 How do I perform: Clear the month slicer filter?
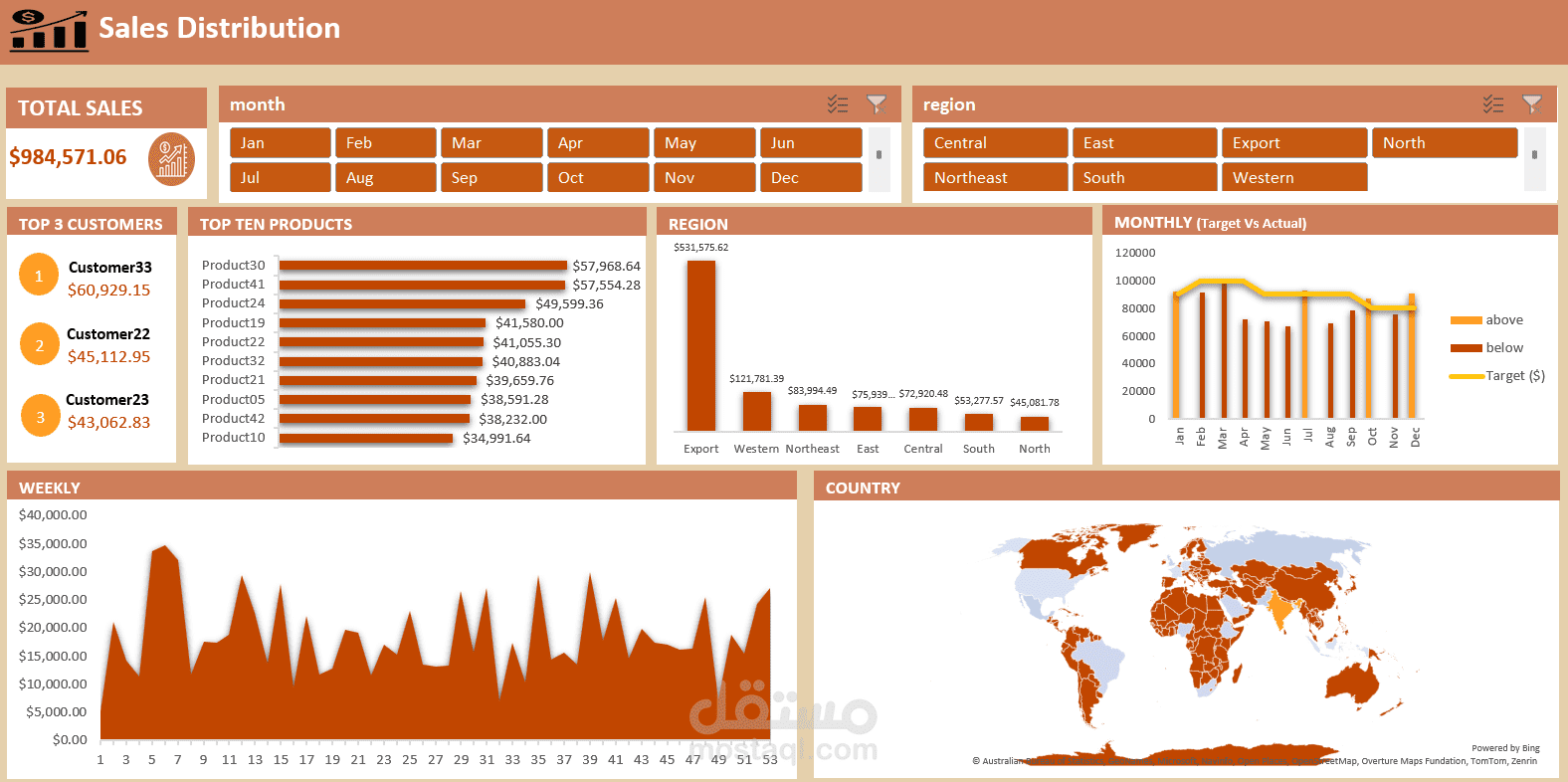click(877, 103)
